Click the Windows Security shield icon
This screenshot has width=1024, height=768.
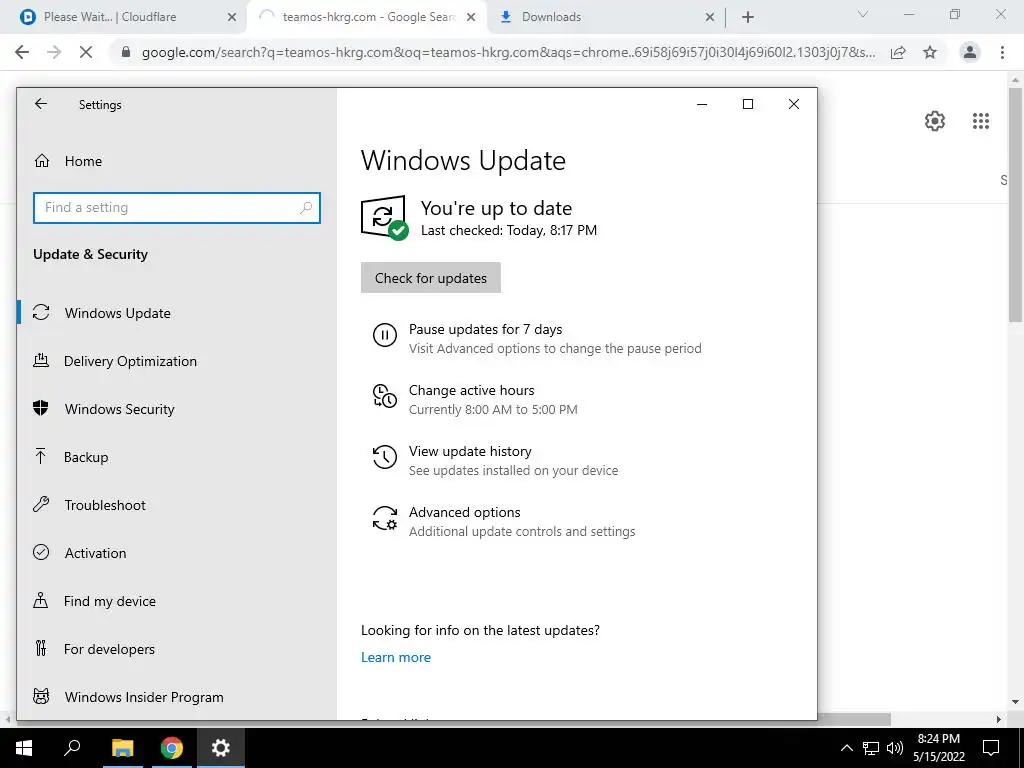(40, 408)
